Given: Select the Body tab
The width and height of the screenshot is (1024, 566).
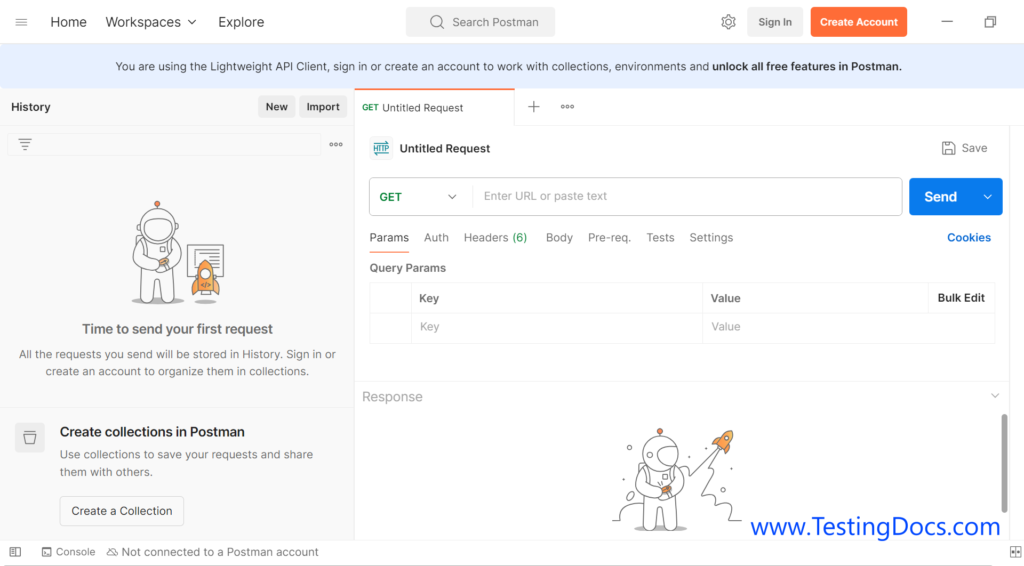Looking at the screenshot, I should 559,238.
